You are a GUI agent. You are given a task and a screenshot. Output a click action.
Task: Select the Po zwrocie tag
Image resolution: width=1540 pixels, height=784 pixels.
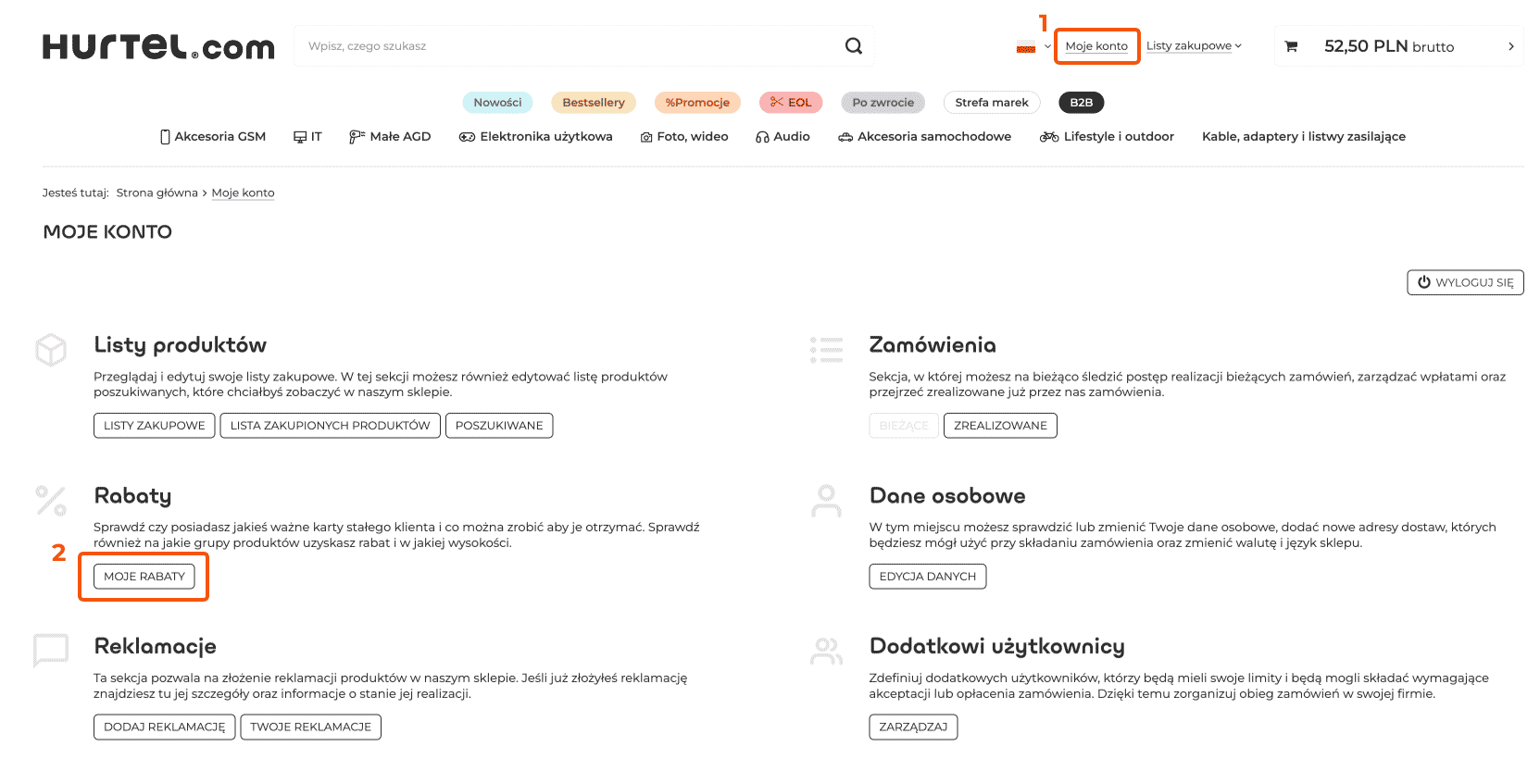[883, 103]
